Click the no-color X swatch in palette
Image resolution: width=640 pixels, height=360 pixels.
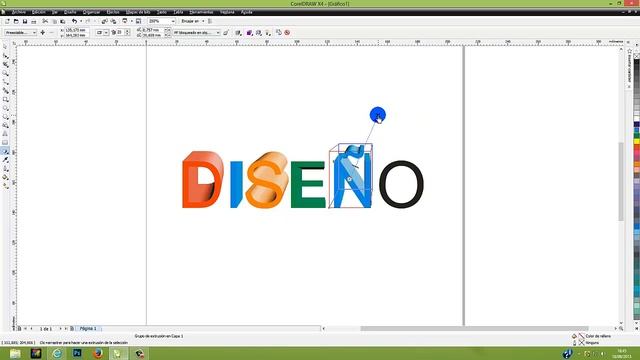tap(636, 56)
